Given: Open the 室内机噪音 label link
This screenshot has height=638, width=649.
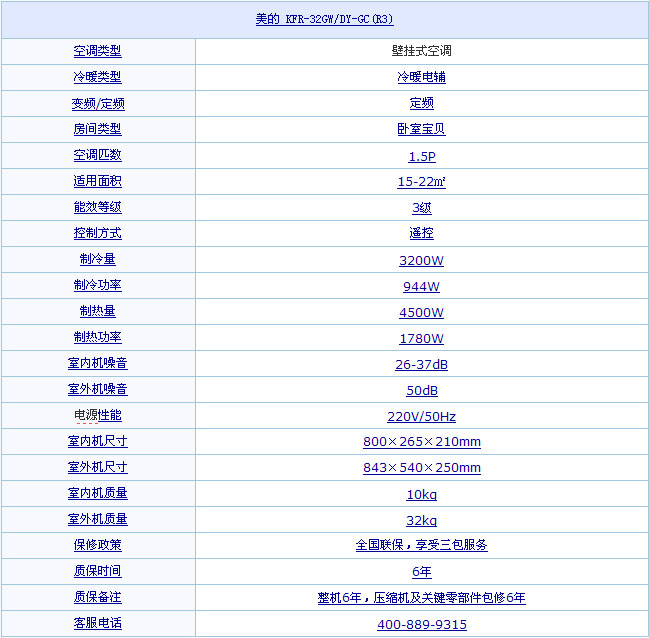Looking at the screenshot, I should [x=98, y=364].
